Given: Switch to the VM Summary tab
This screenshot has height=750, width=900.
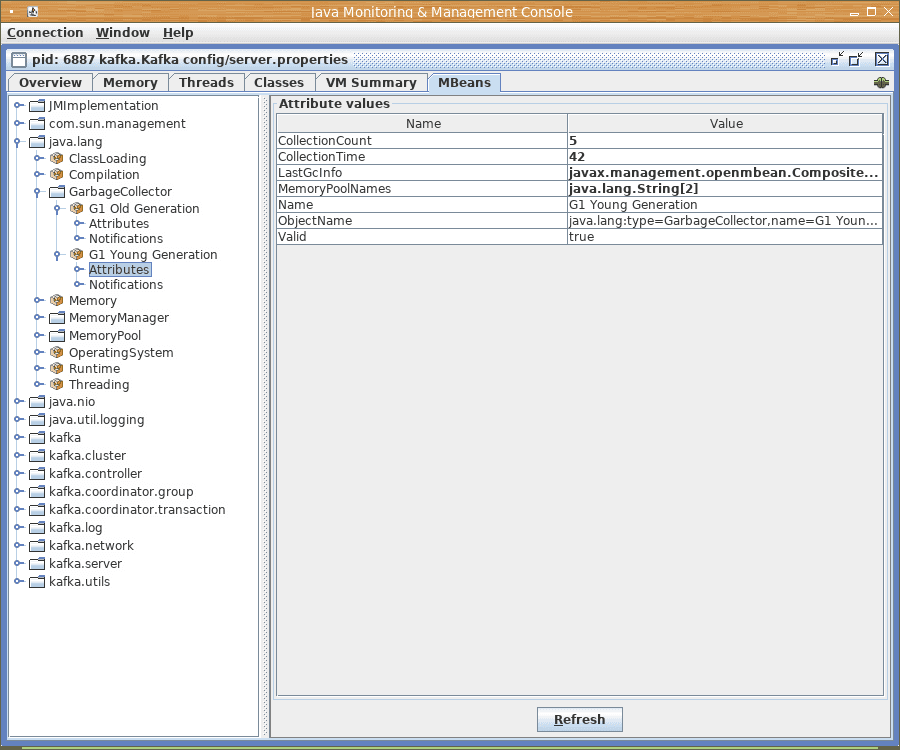Looking at the screenshot, I should coord(371,83).
